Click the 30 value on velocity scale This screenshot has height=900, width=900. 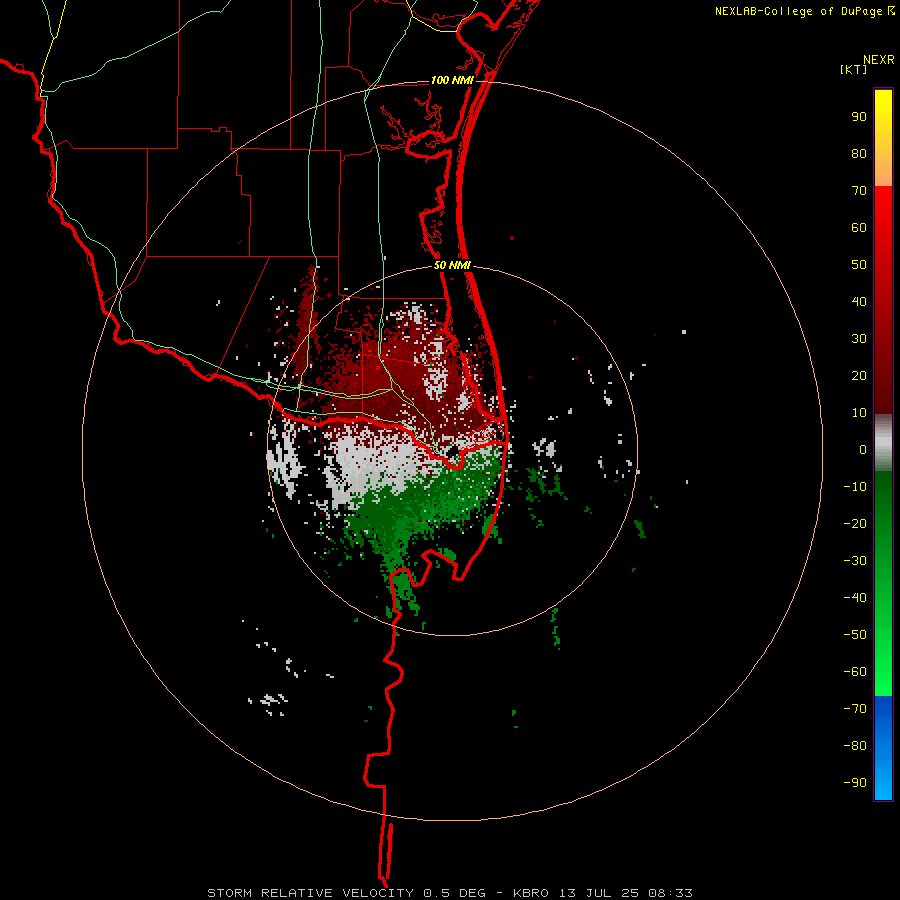pos(859,339)
